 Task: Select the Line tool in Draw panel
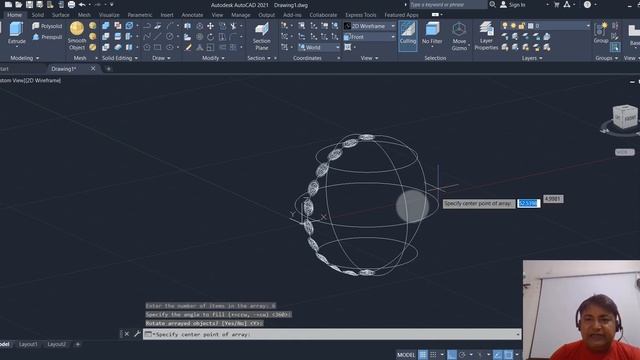click(x=158, y=37)
